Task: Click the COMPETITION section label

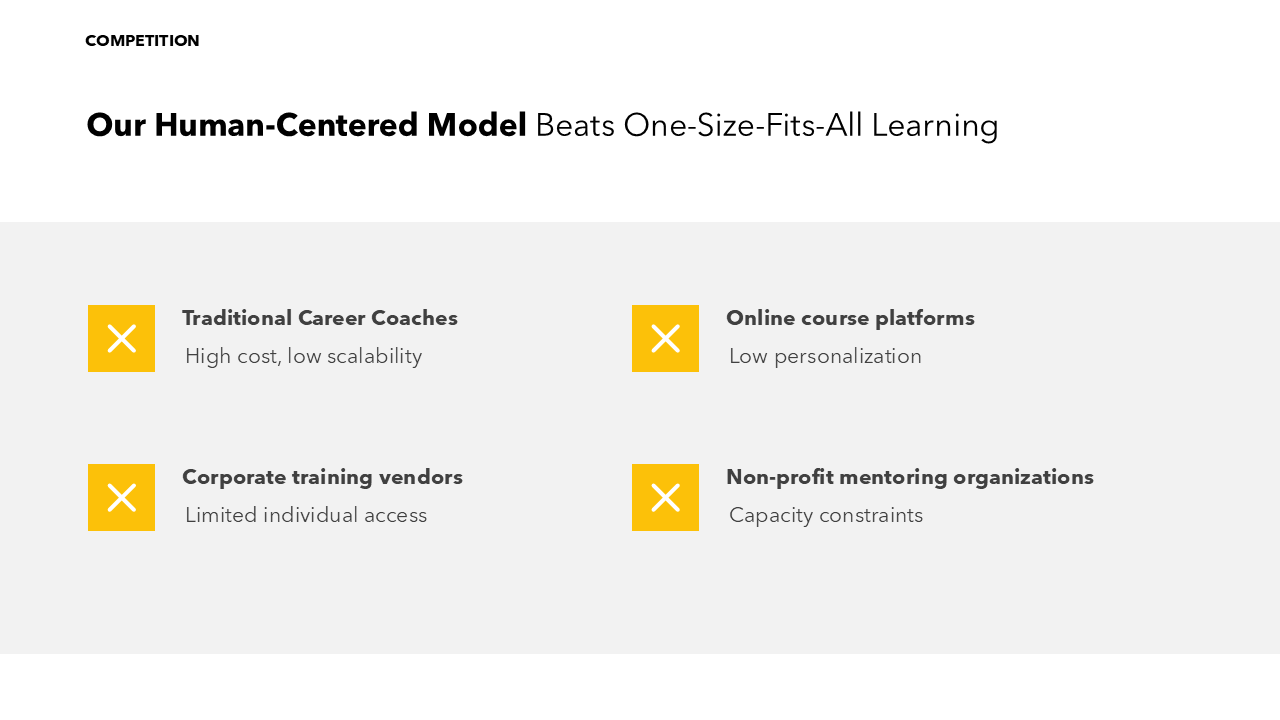Action: [142, 41]
